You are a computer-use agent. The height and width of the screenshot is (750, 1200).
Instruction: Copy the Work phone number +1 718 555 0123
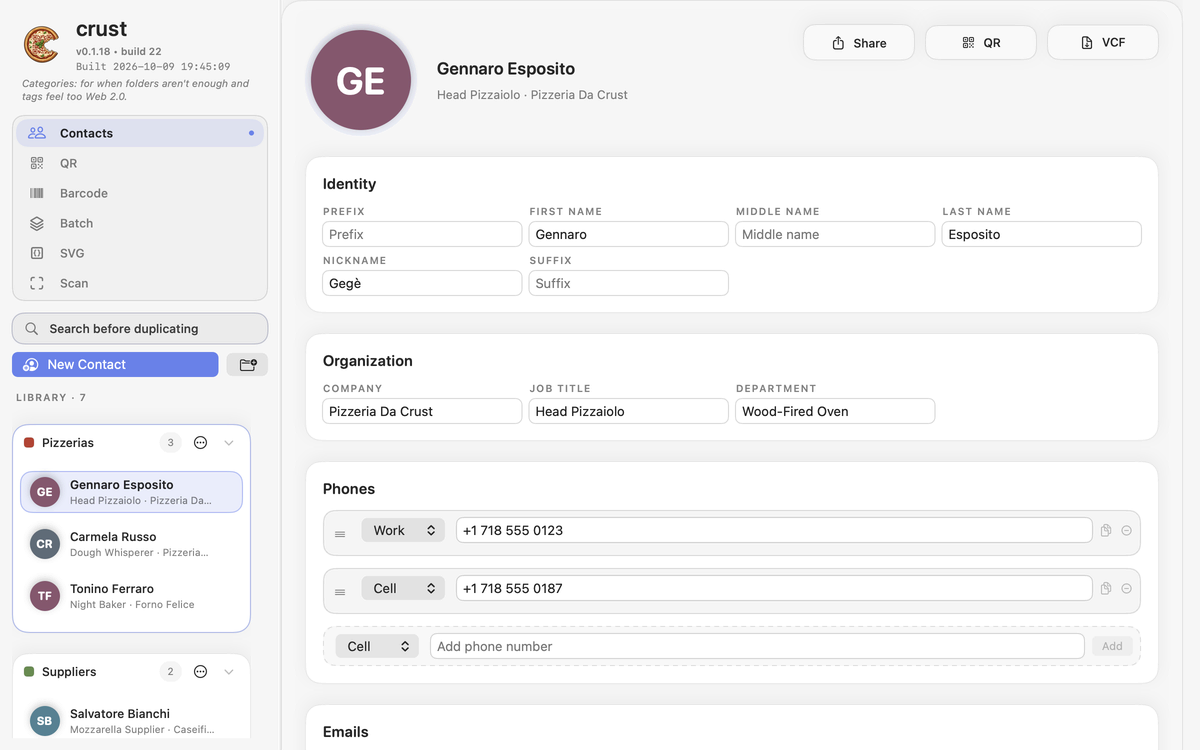click(x=1106, y=531)
